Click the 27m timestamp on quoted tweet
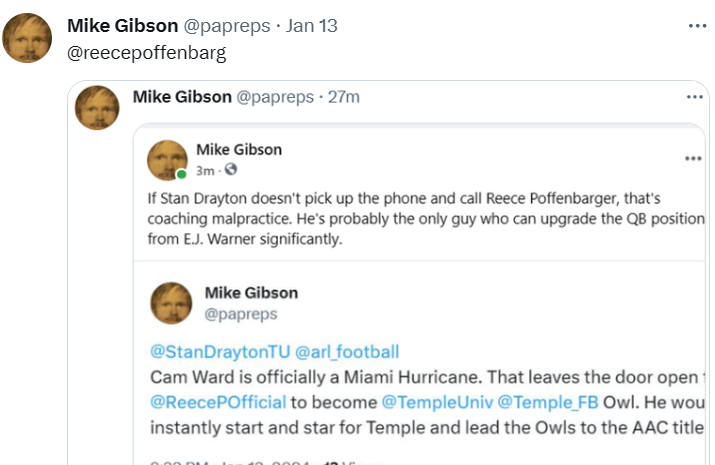This screenshot has width=715, height=465. pos(343,97)
